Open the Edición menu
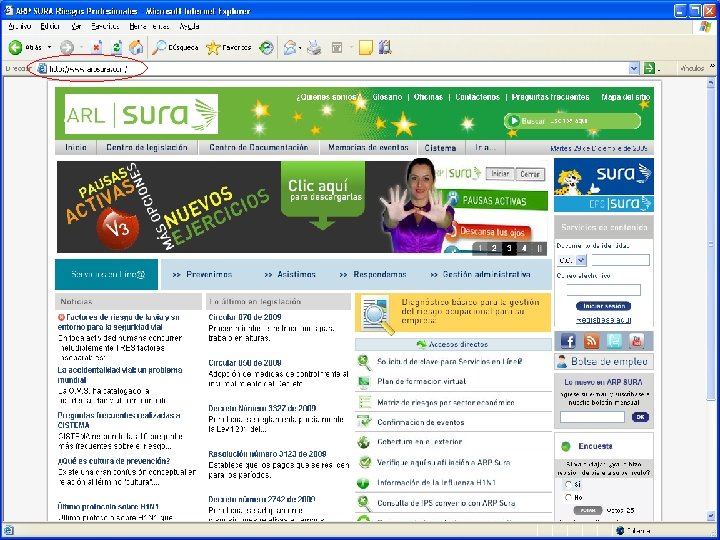 click(x=50, y=26)
